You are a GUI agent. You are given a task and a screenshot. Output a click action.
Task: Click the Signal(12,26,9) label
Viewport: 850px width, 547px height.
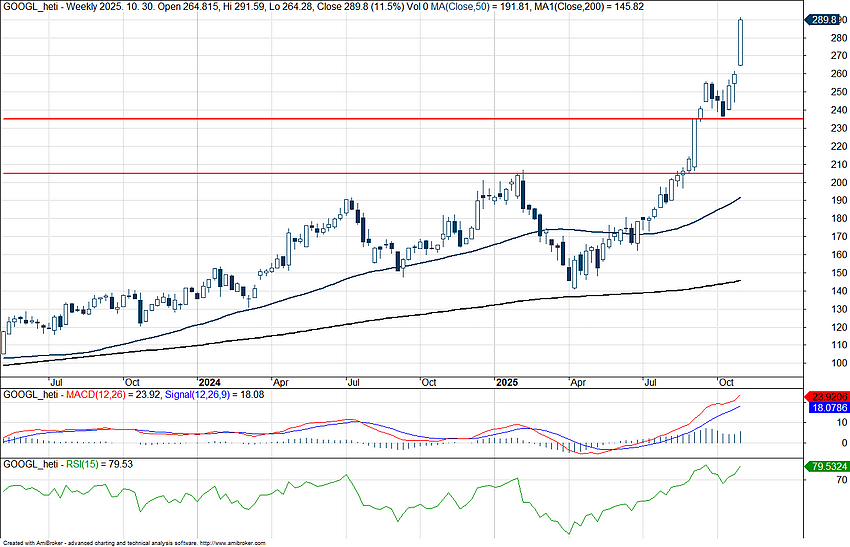coord(205,396)
